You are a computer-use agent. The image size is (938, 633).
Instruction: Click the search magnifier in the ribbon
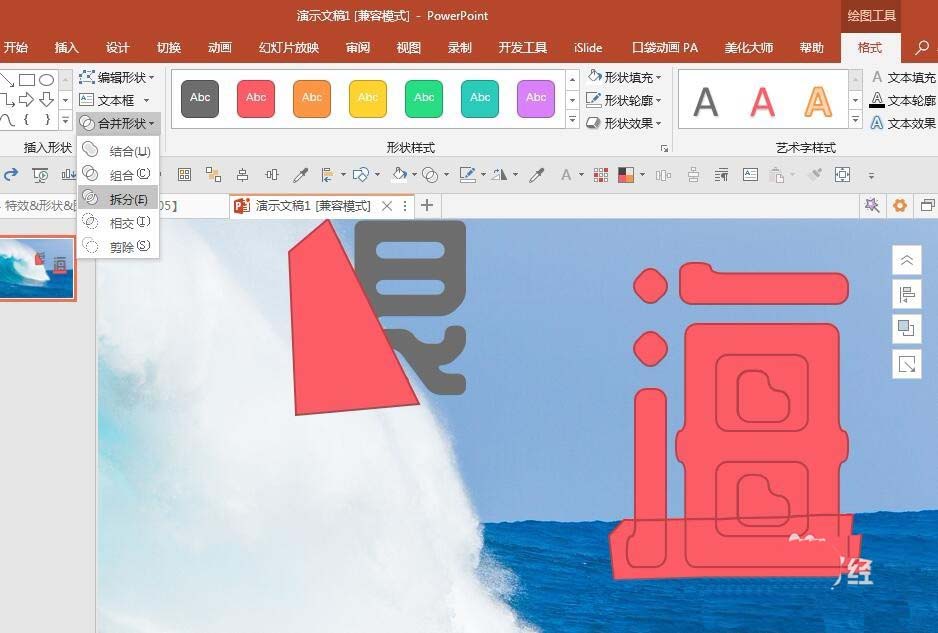[922, 47]
